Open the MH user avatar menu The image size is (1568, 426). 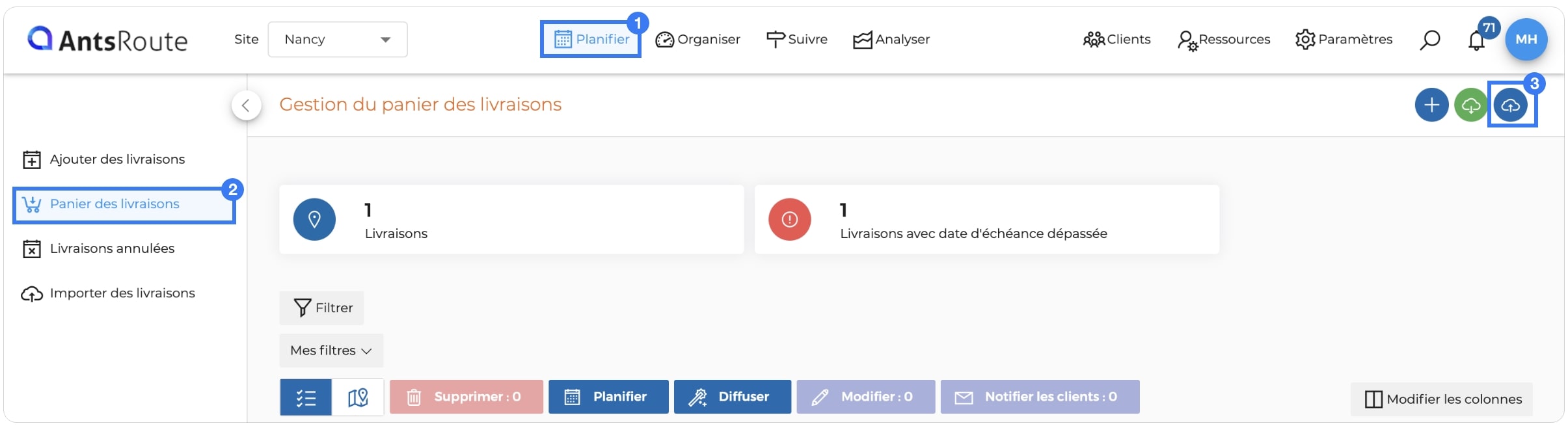(1526, 40)
